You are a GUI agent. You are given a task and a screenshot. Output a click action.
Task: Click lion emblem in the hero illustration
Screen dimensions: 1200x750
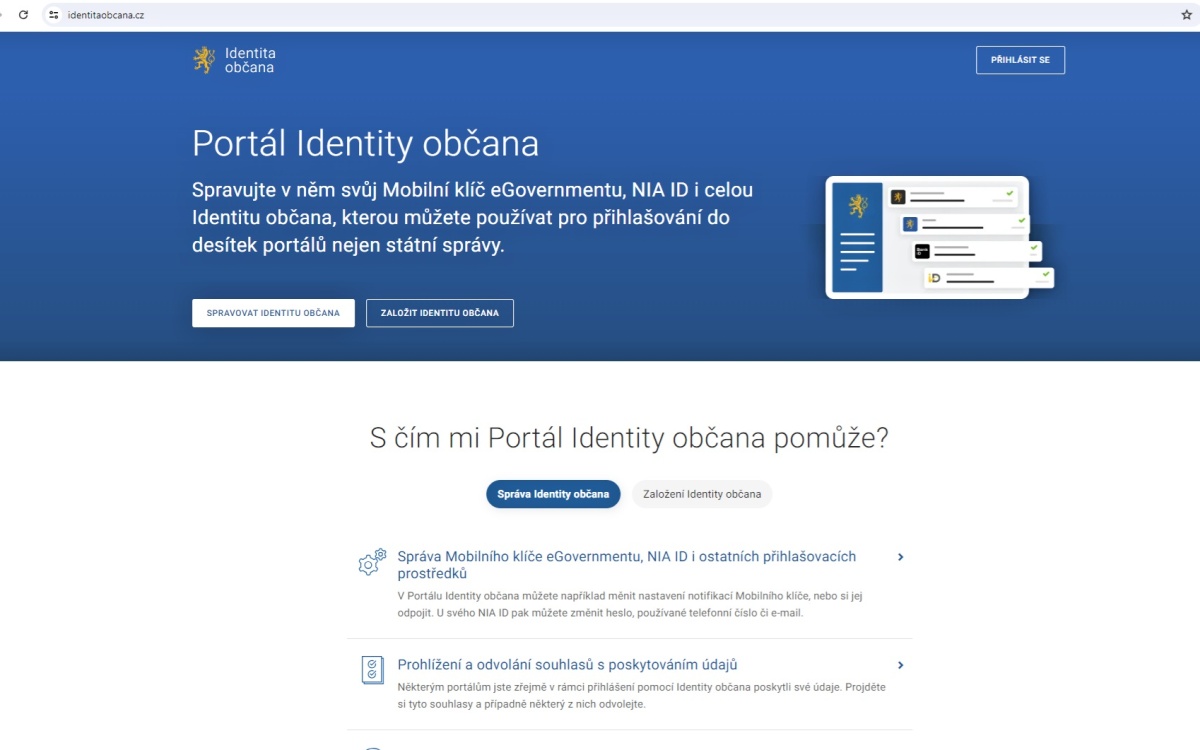(857, 207)
